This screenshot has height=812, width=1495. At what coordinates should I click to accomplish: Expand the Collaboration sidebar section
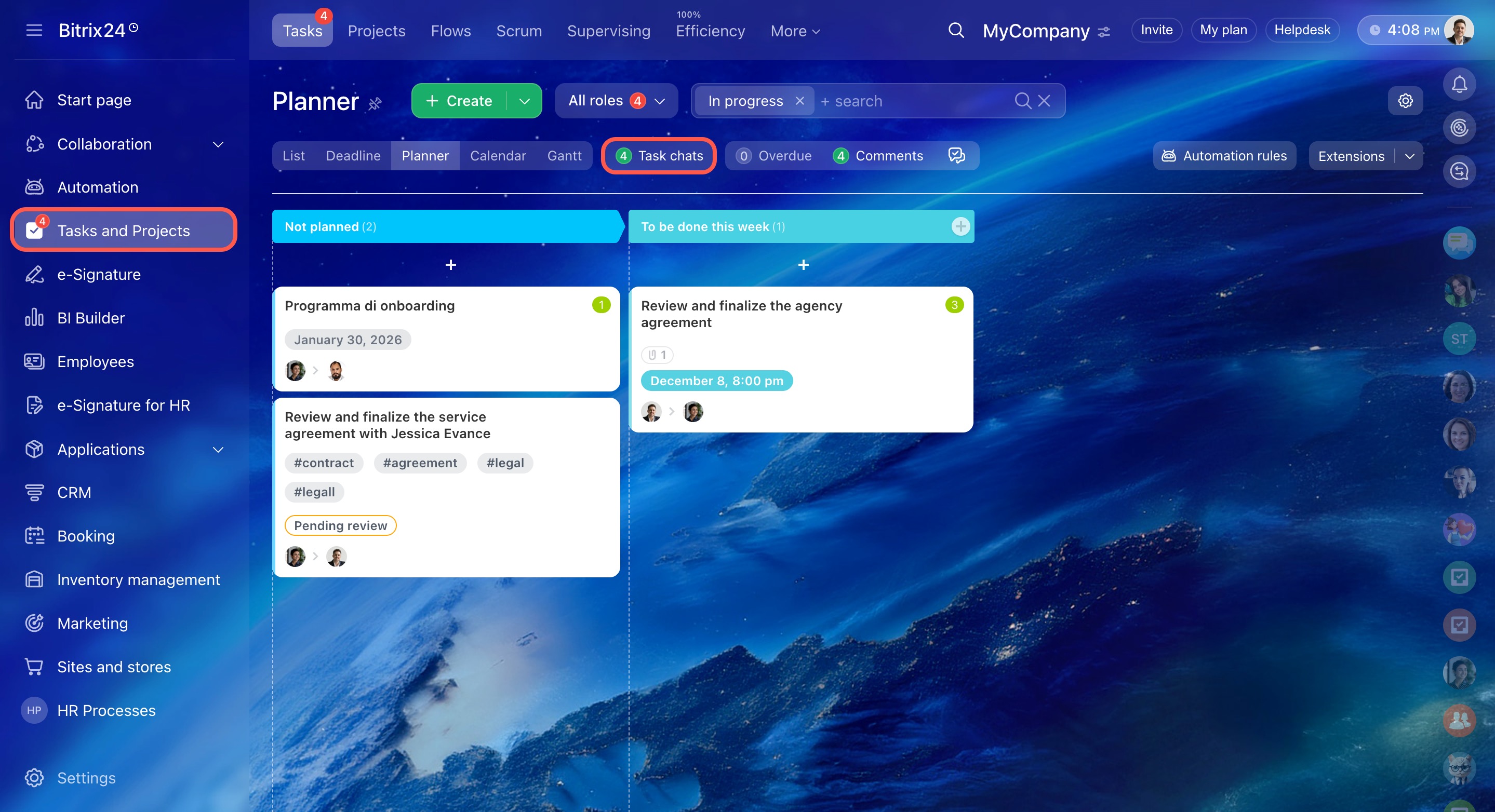pos(218,144)
